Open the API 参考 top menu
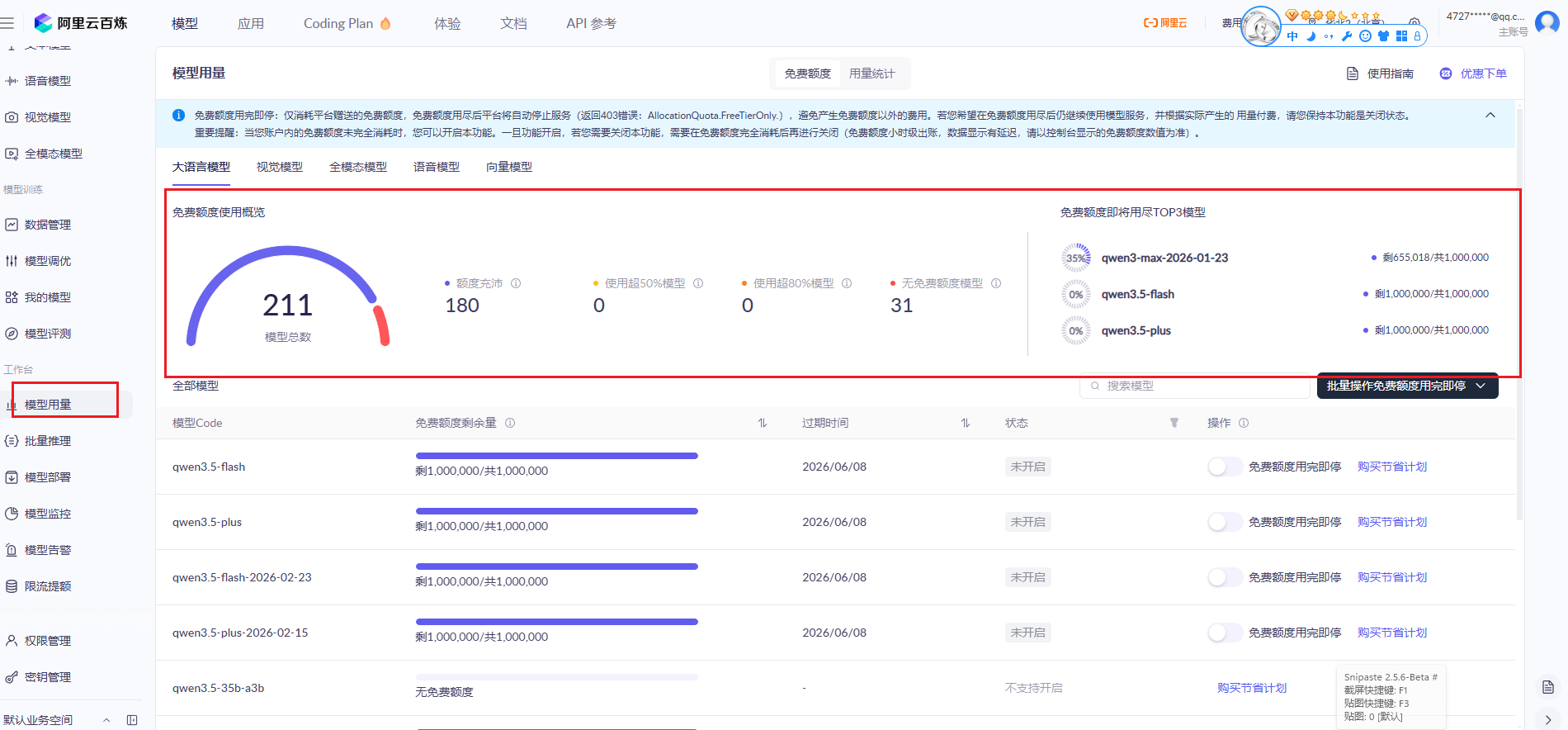 click(x=592, y=23)
